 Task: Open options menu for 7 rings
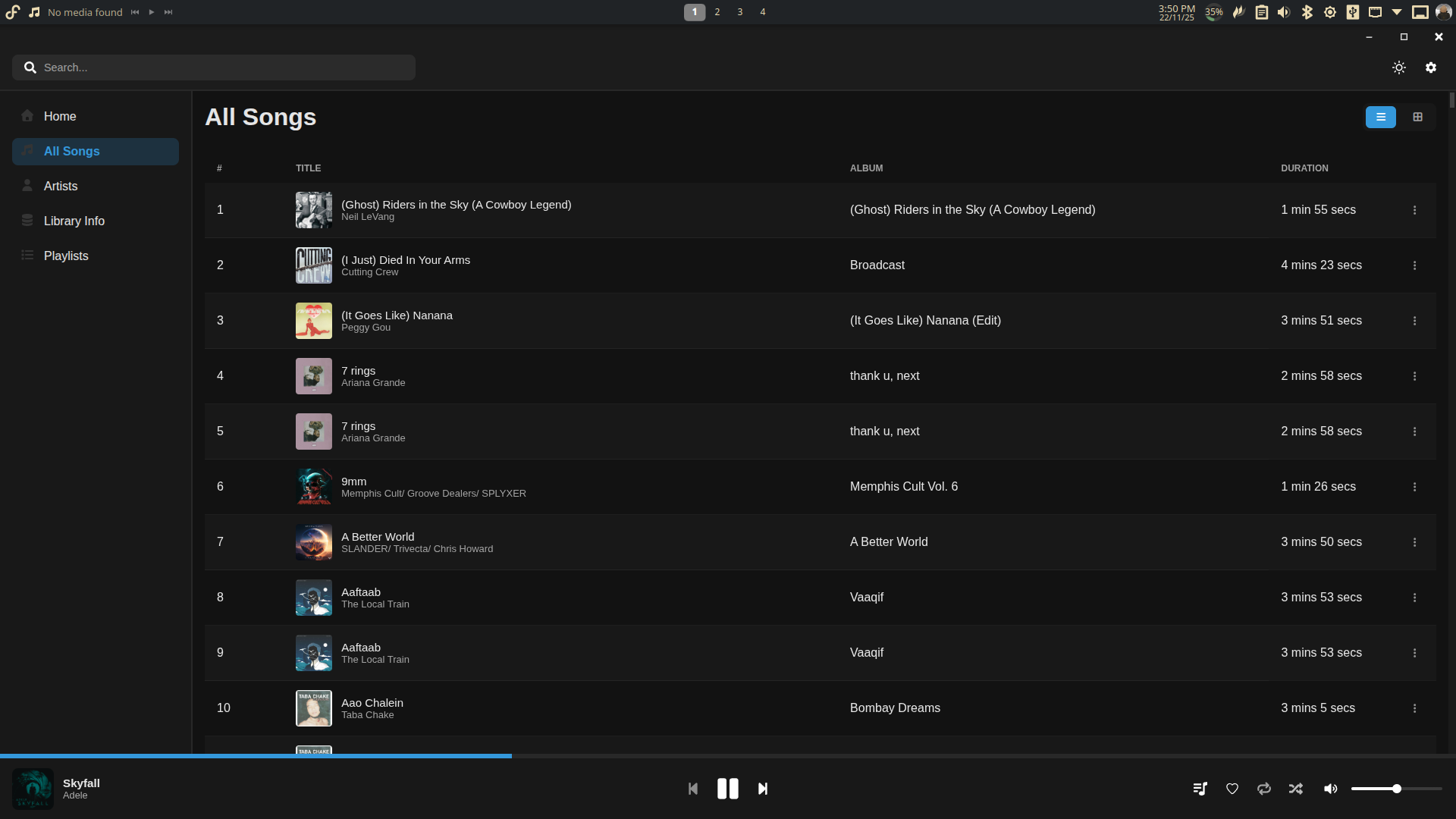coord(1414,375)
